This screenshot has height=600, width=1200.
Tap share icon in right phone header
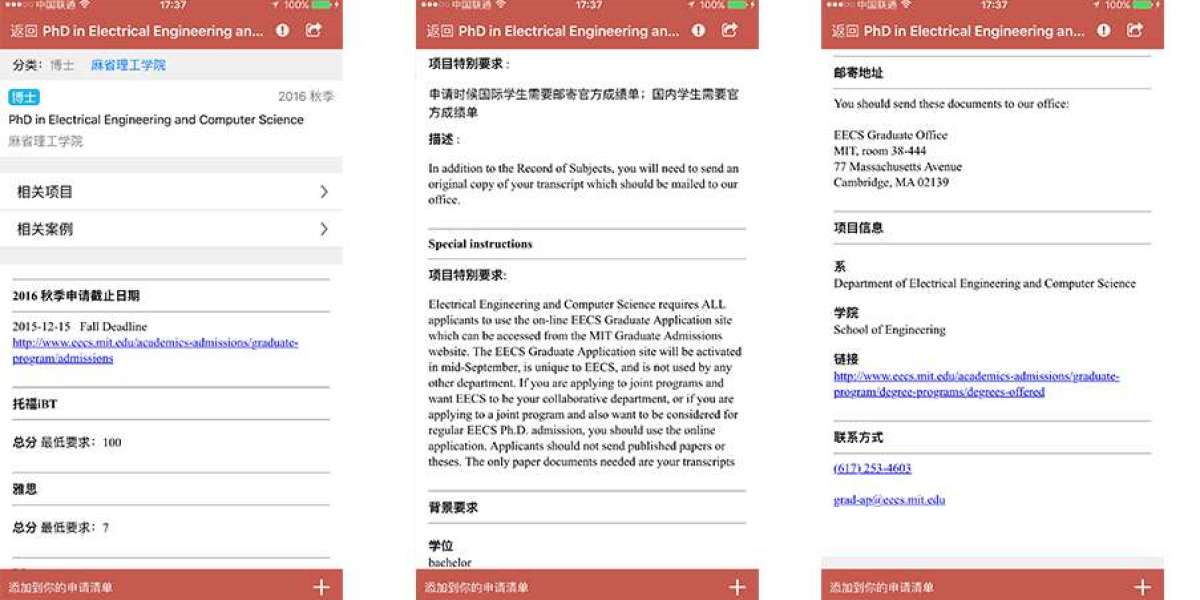click(x=1135, y=30)
